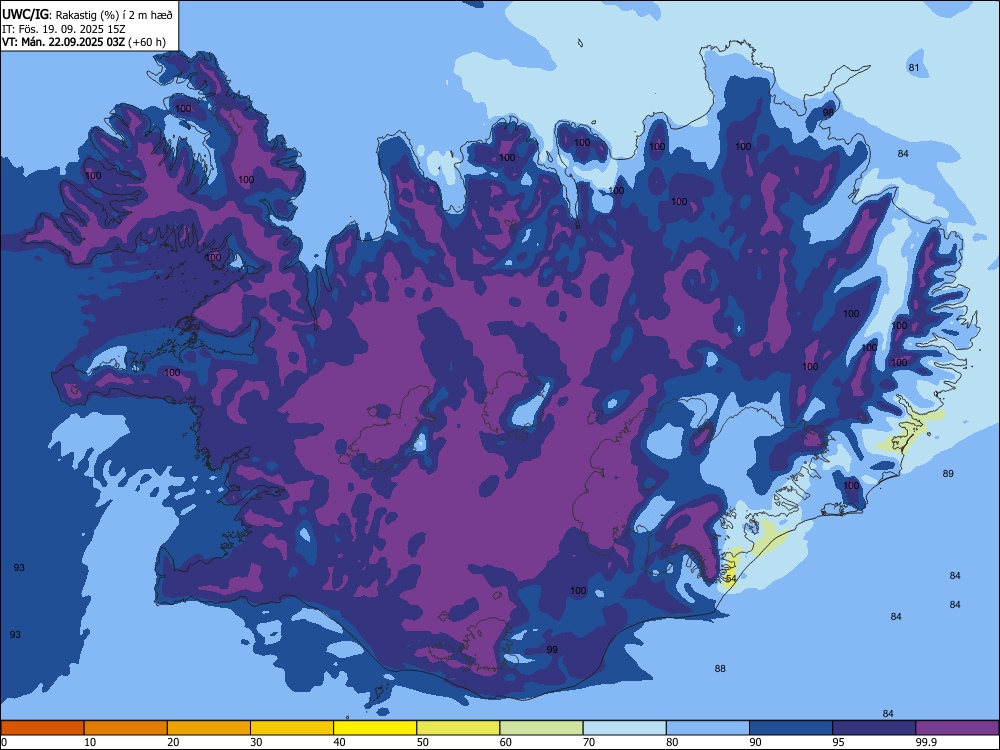Image resolution: width=1000 pixels, height=750 pixels.
Task: Click the purple legend swatch above 99.9
Action: point(957,728)
